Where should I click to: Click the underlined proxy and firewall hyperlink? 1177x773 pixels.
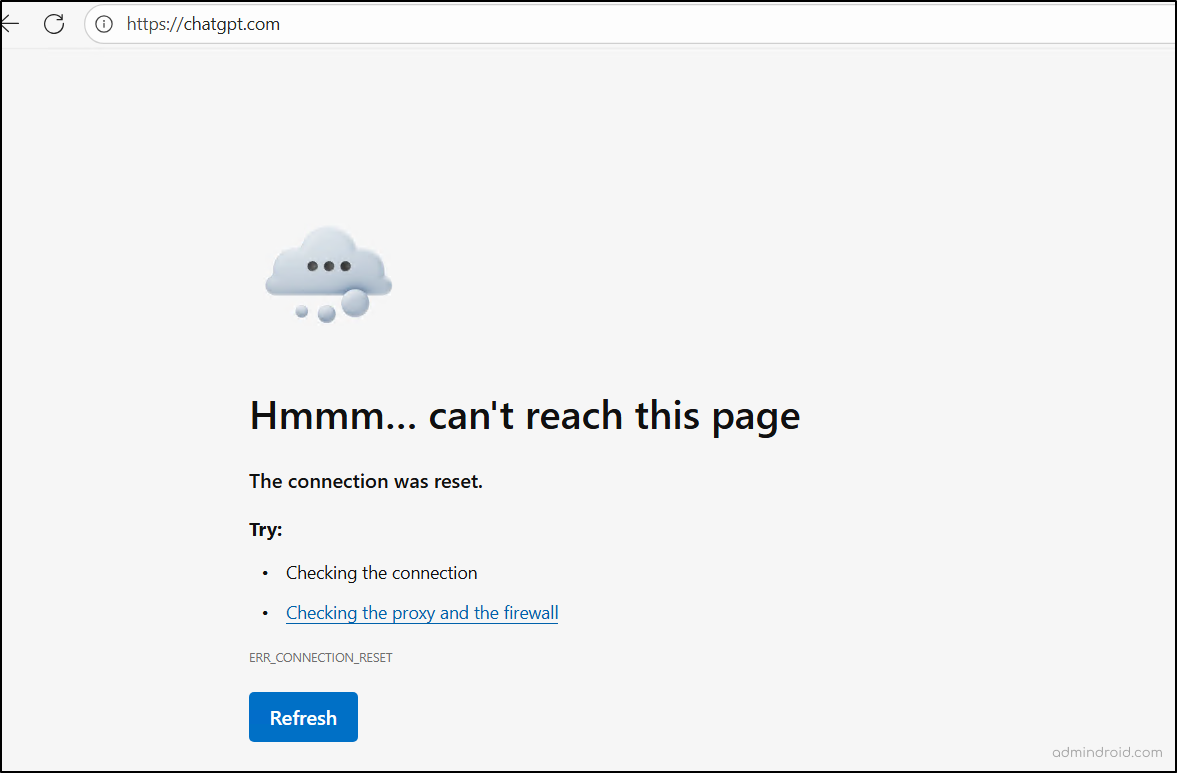(421, 612)
